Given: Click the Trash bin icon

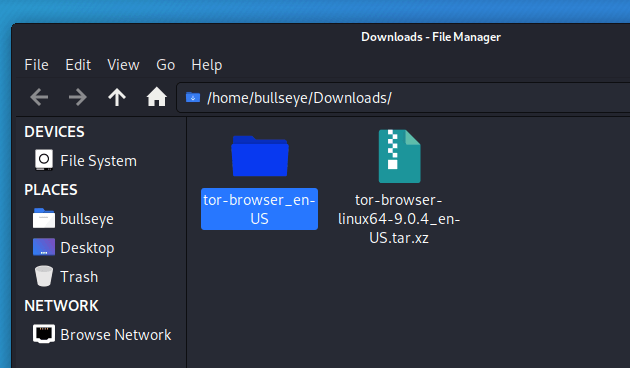Looking at the screenshot, I should point(44,276).
